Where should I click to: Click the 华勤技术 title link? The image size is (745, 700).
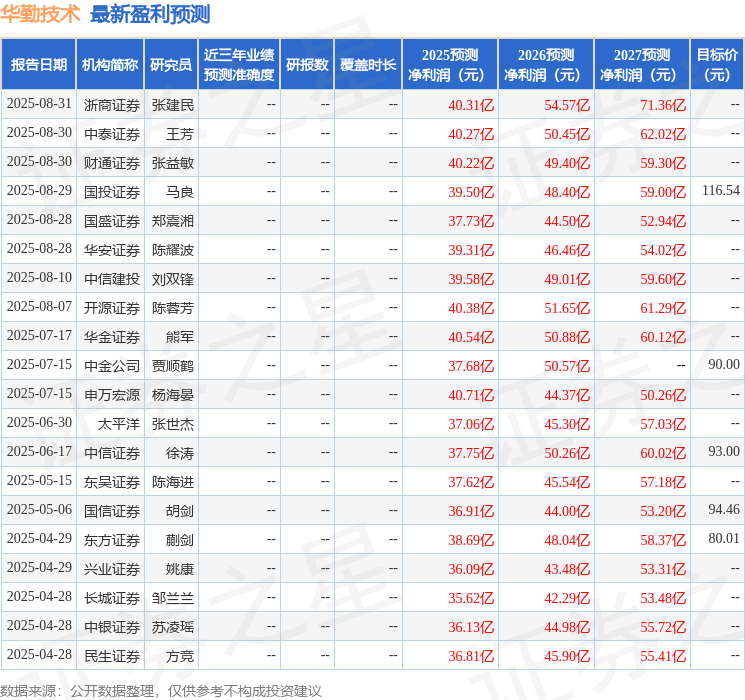pos(41,15)
